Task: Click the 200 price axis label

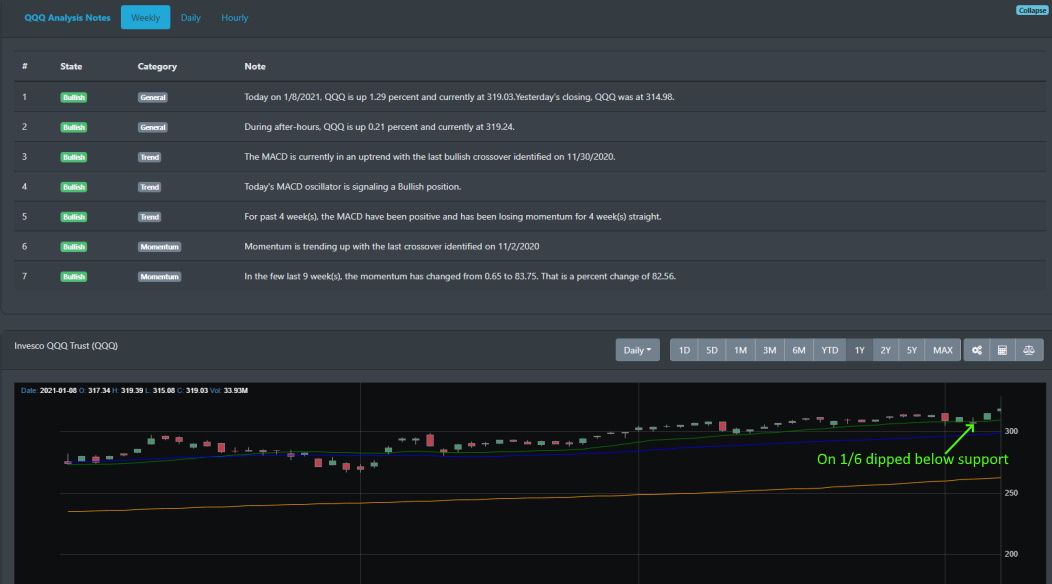Action: tap(1011, 554)
